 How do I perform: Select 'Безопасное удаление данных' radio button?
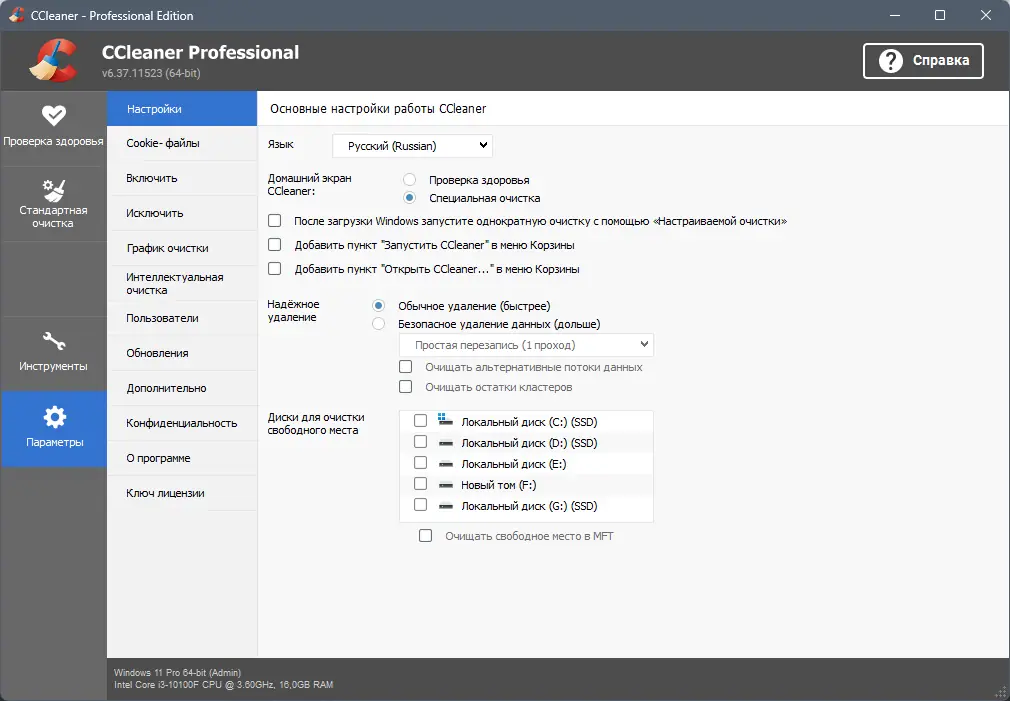pos(378,324)
